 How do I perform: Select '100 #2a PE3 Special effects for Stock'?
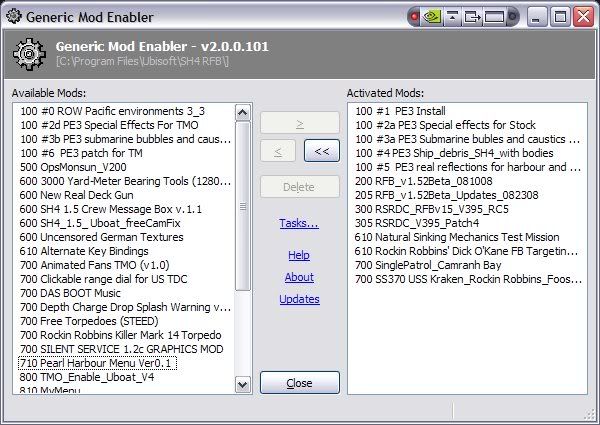pos(445,125)
